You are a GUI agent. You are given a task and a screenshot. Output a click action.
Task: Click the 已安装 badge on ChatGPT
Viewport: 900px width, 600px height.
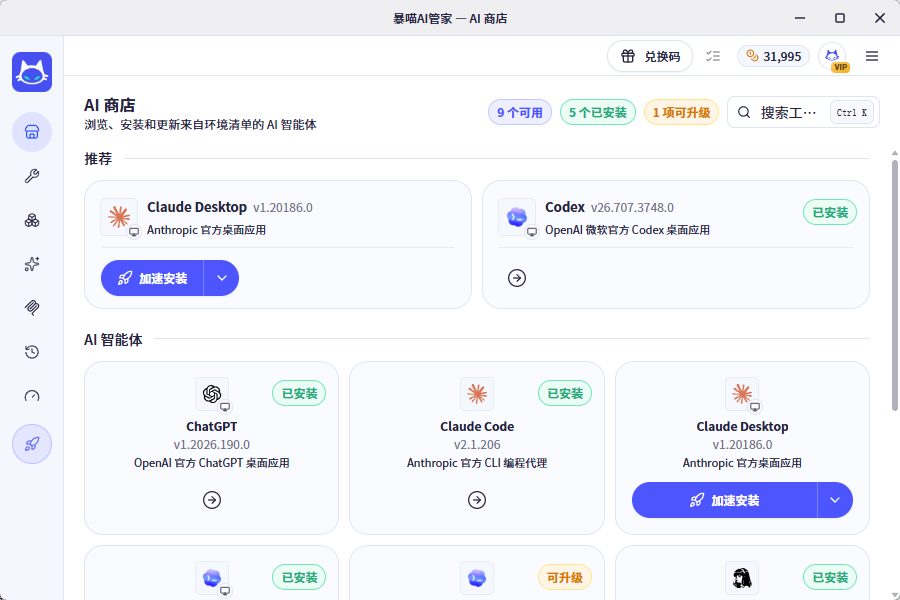[x=299, y=393]
